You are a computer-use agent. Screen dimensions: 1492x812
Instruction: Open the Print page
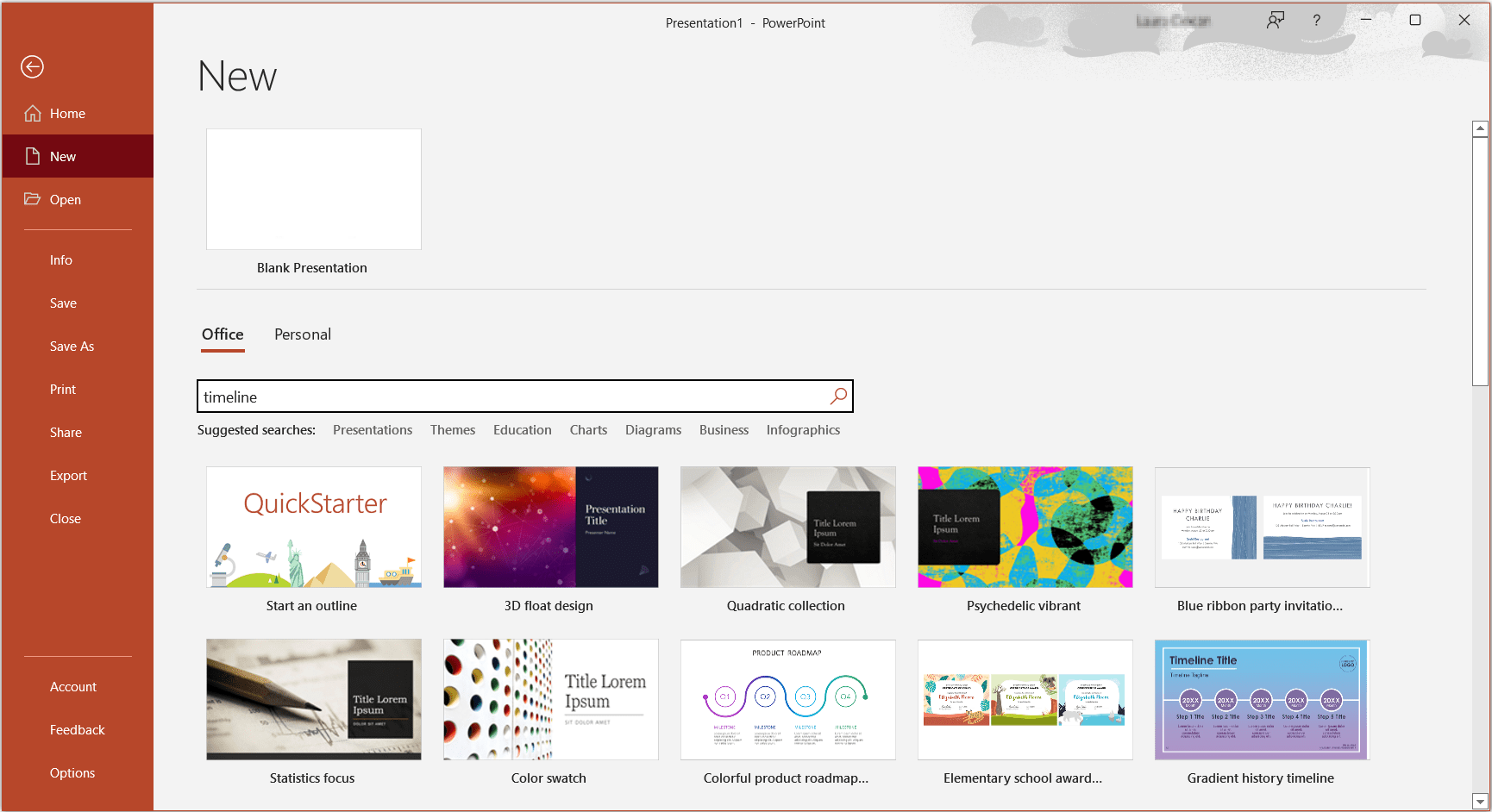pyautogui.click(x=62, y=389)
